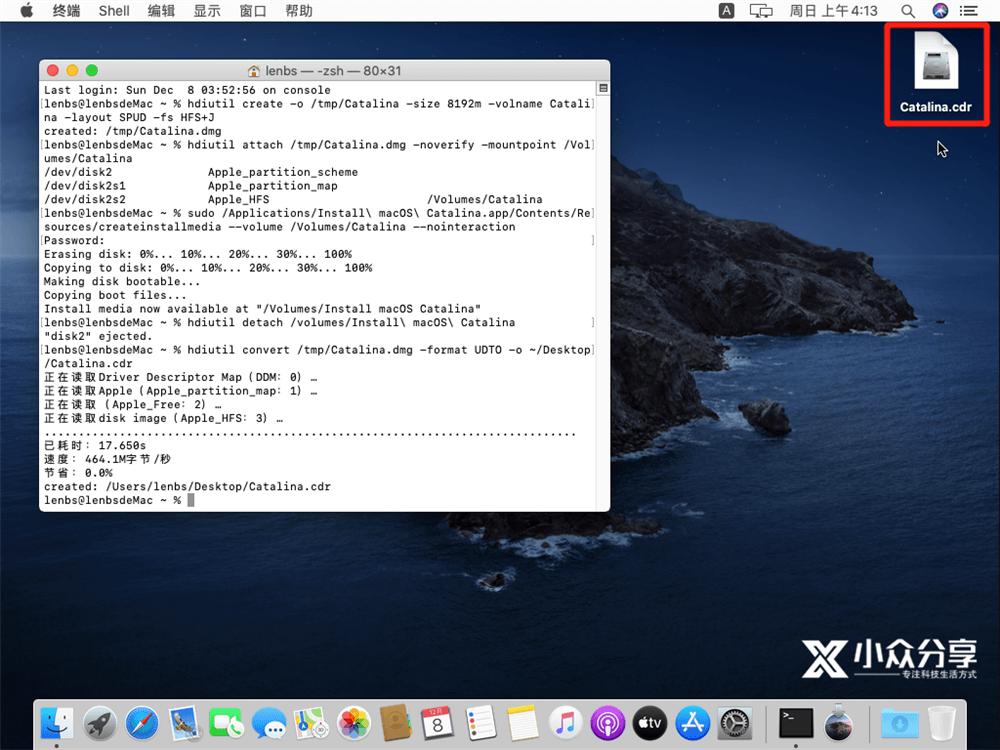Open Launchpad from the Dock
This screenshot has width=1000, height=750.
point(98,723)
